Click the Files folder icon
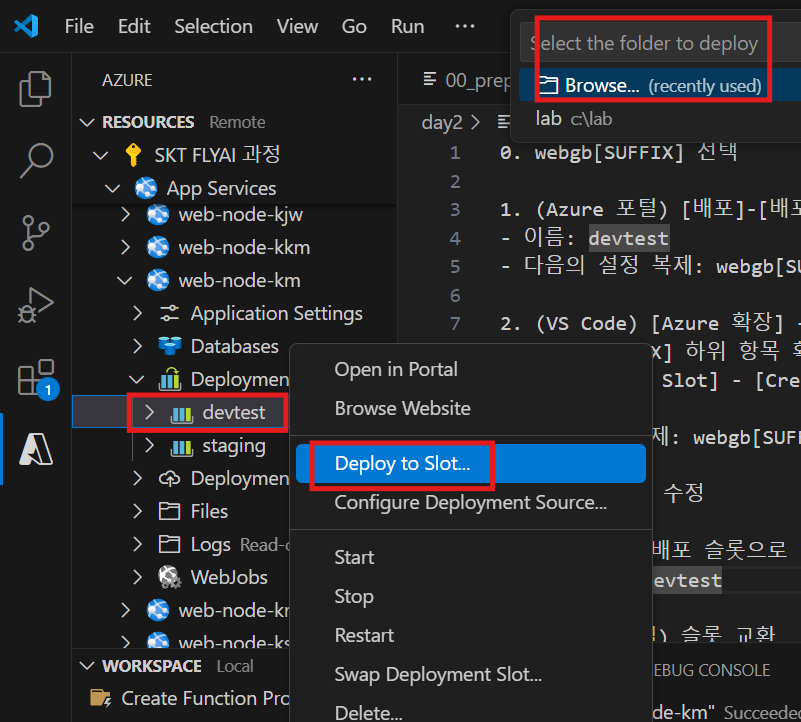 pos(170,511)
